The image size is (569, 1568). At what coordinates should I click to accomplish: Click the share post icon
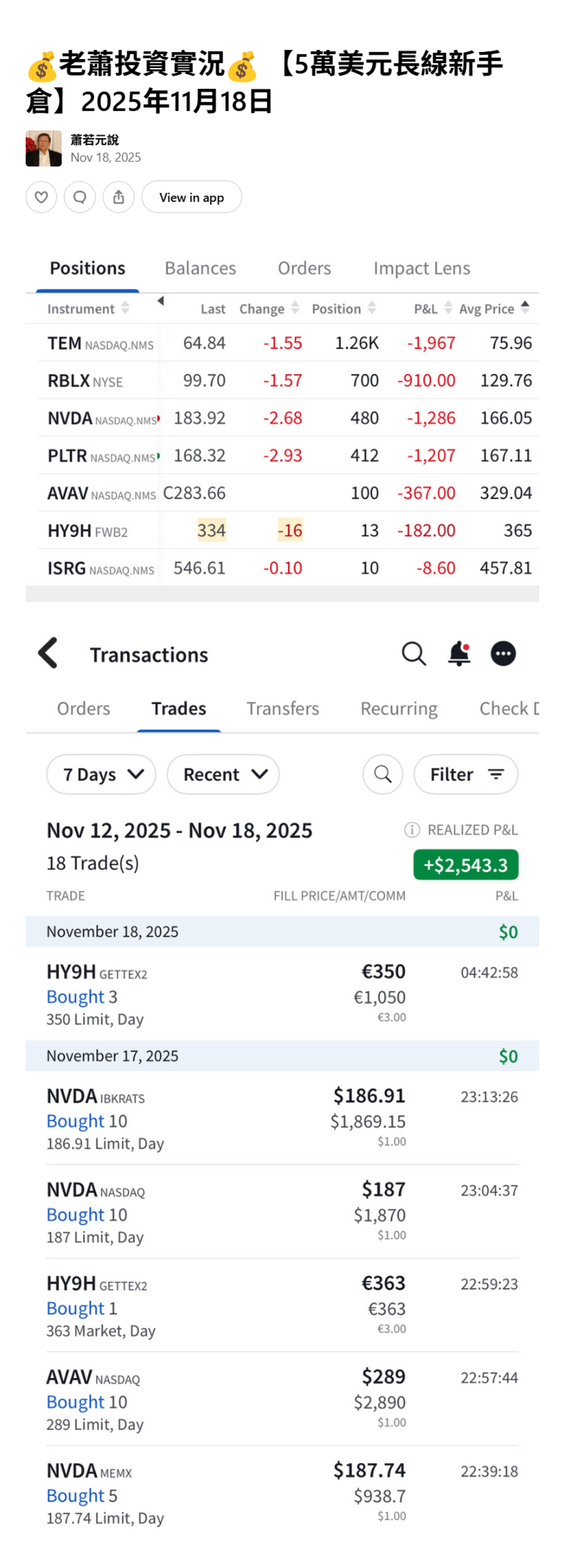(x=119, y=197)
